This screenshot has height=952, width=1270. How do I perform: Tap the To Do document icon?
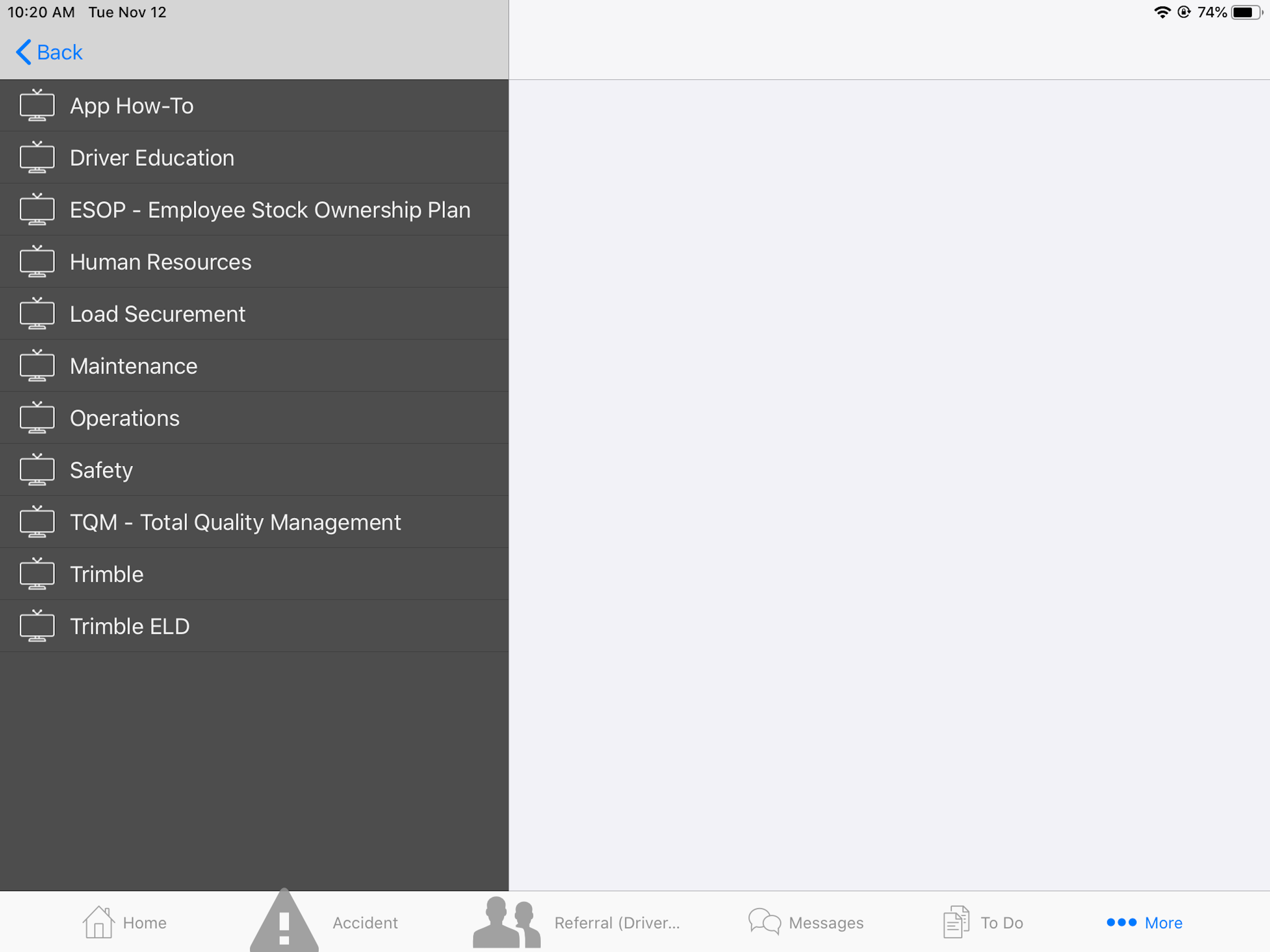957,922
